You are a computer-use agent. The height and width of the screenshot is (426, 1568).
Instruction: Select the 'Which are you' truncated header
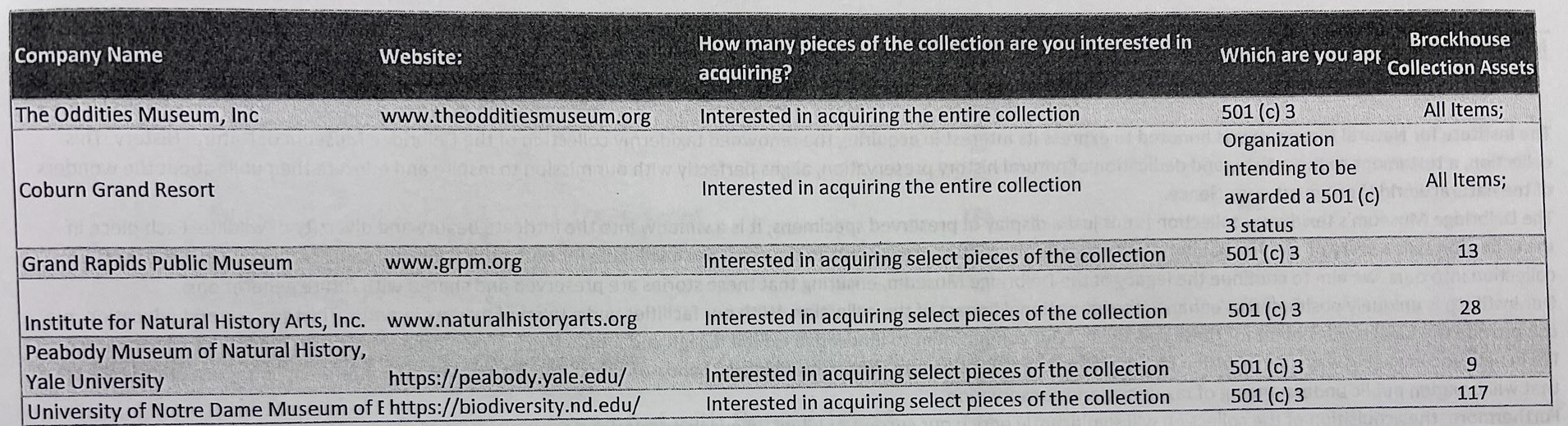(1300, 55)
